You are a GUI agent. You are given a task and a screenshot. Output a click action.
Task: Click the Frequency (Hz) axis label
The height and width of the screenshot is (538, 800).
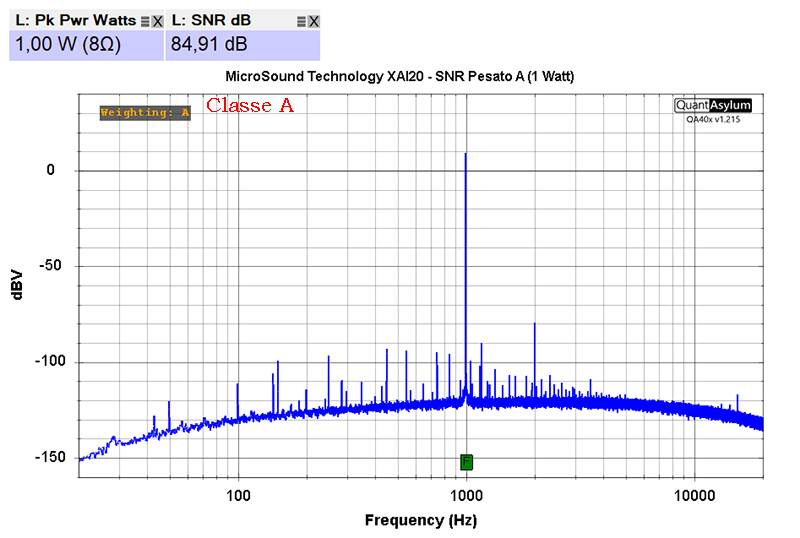click(x=421, y=521)
